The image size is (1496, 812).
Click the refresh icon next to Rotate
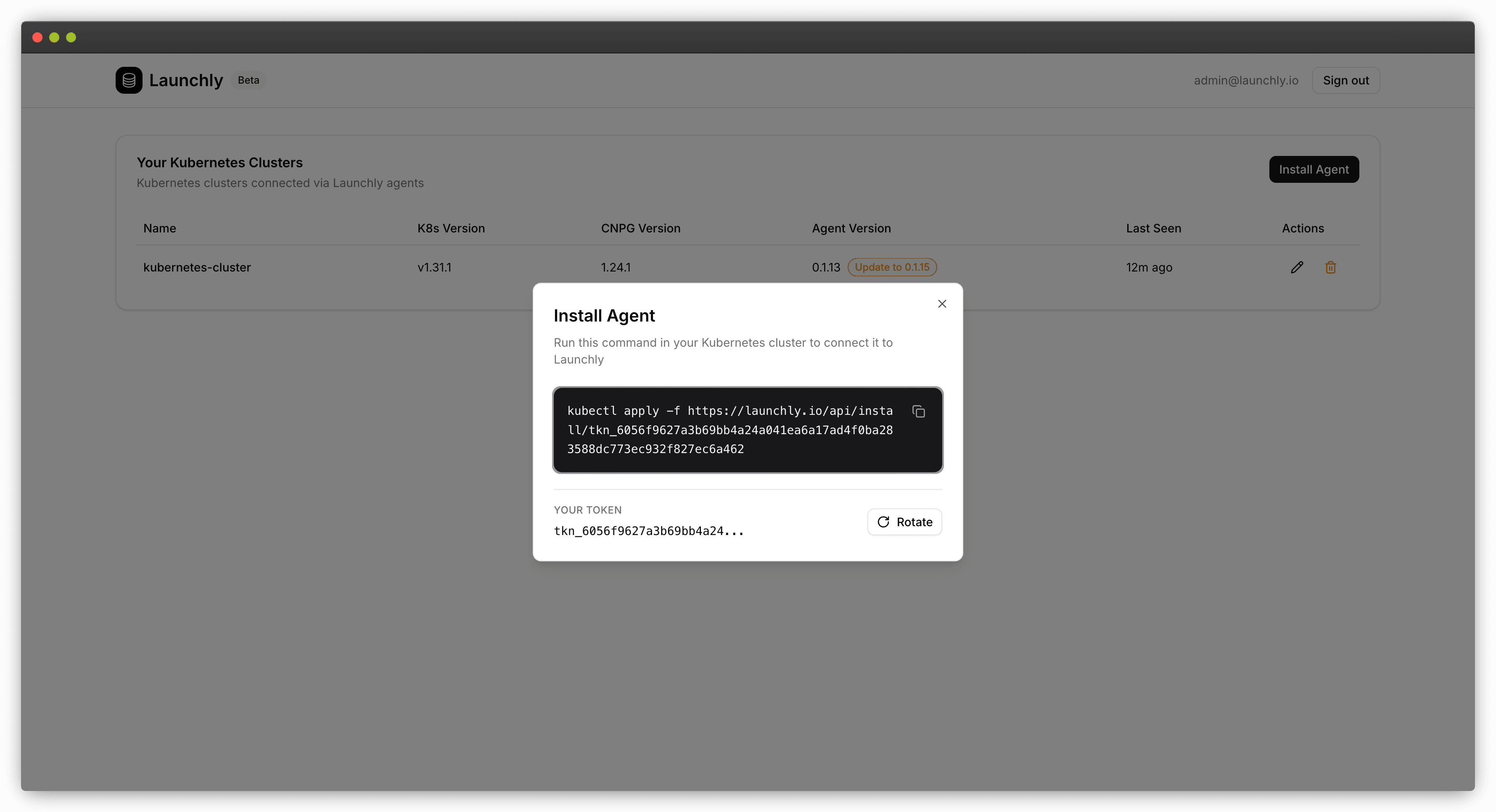tap(883, 522)
